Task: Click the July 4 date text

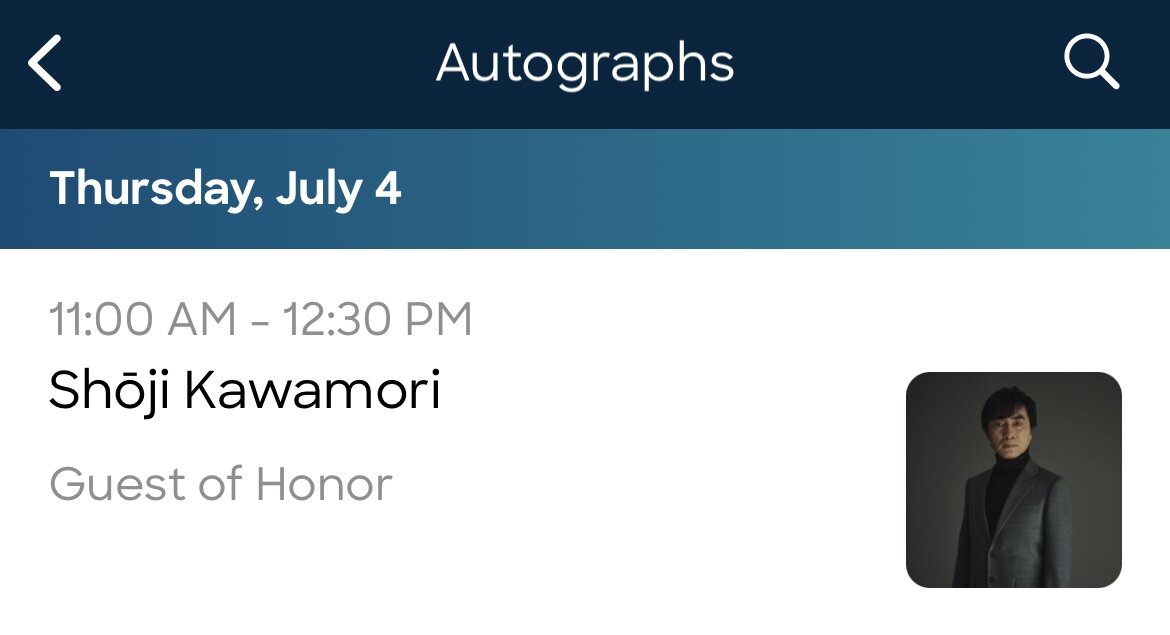Action: (x=339, y=189)
